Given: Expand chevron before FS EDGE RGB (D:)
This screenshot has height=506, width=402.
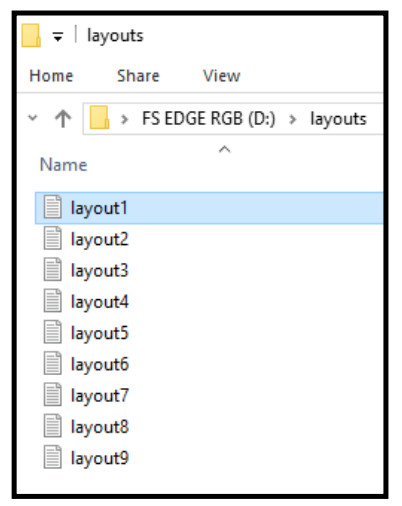Looking at the screenshot, I should [125, 119].
